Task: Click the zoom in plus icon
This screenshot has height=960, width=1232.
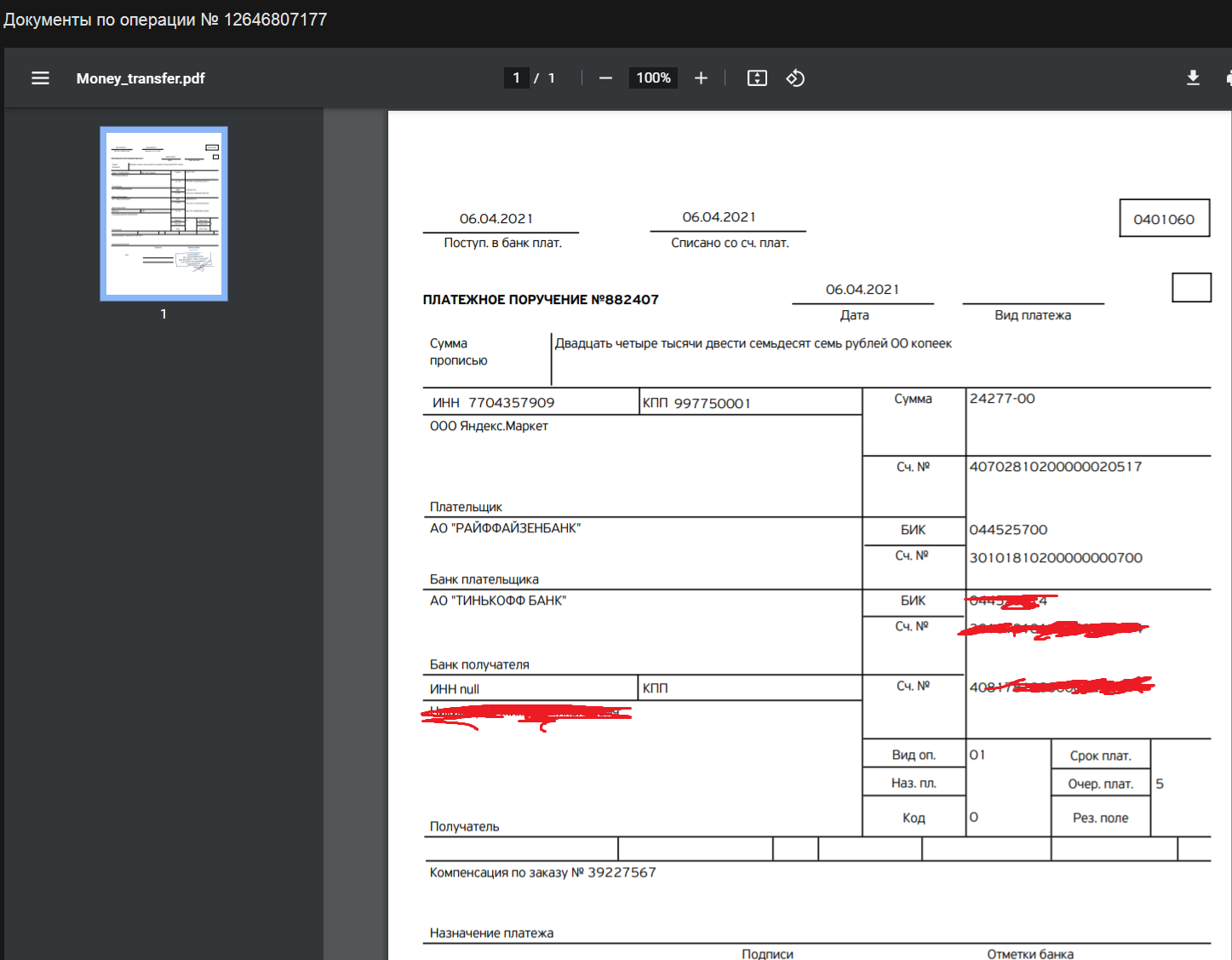Action: point(701,78)
